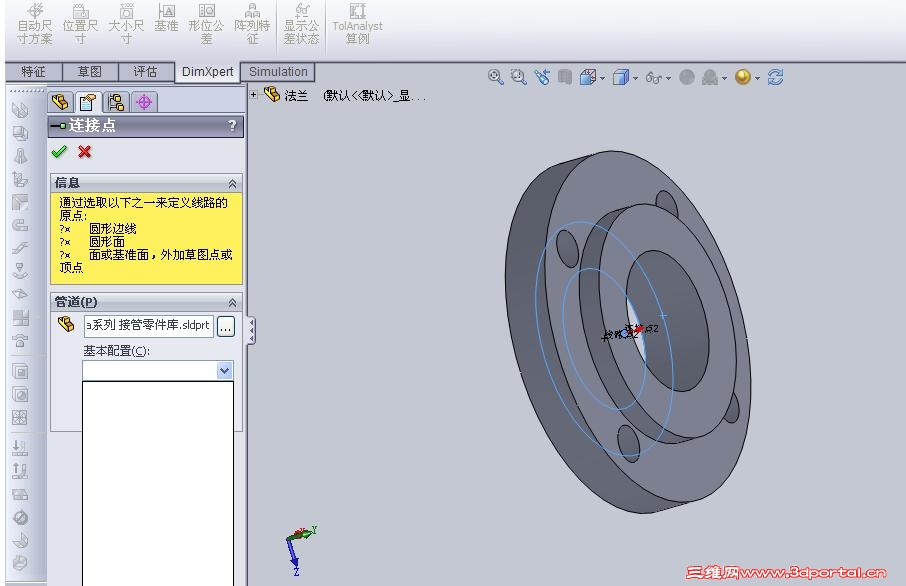Click the help question mark in 连接点 header
Viewport: 906px width, 586px height.
[232, 125]
